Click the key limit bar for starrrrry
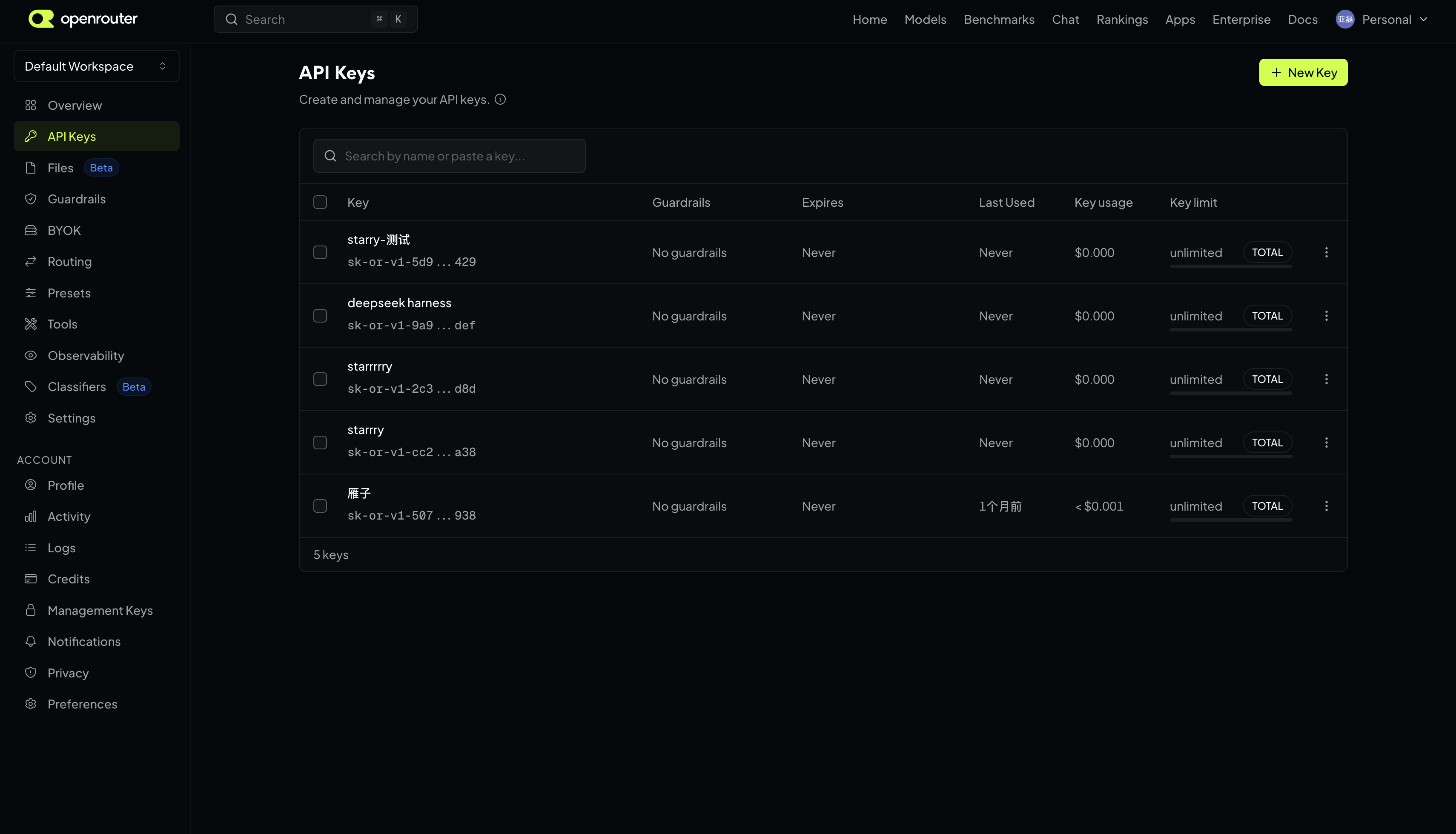 coord(1231,393)
